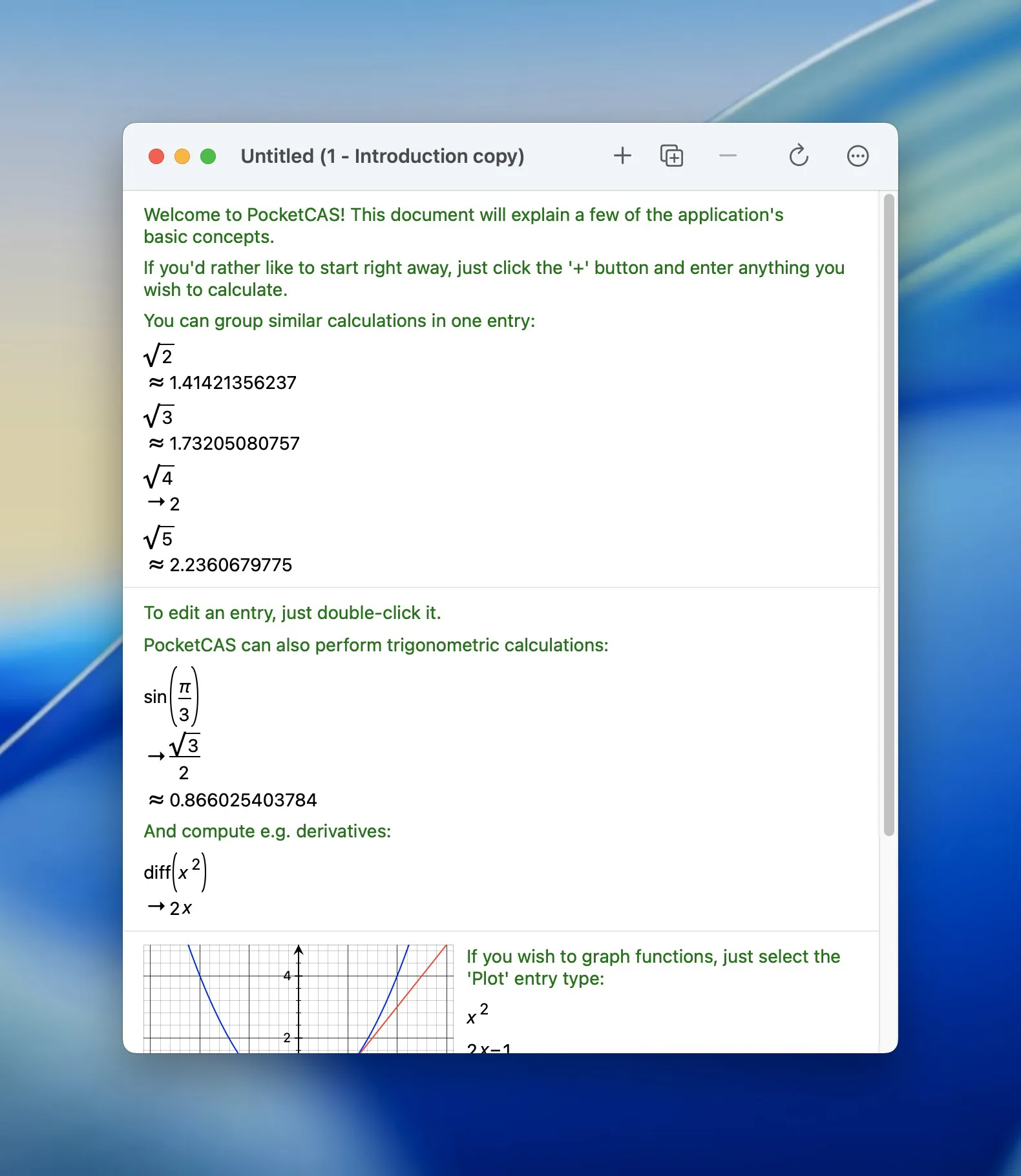Click the '+' add entry button

[622, 156]
